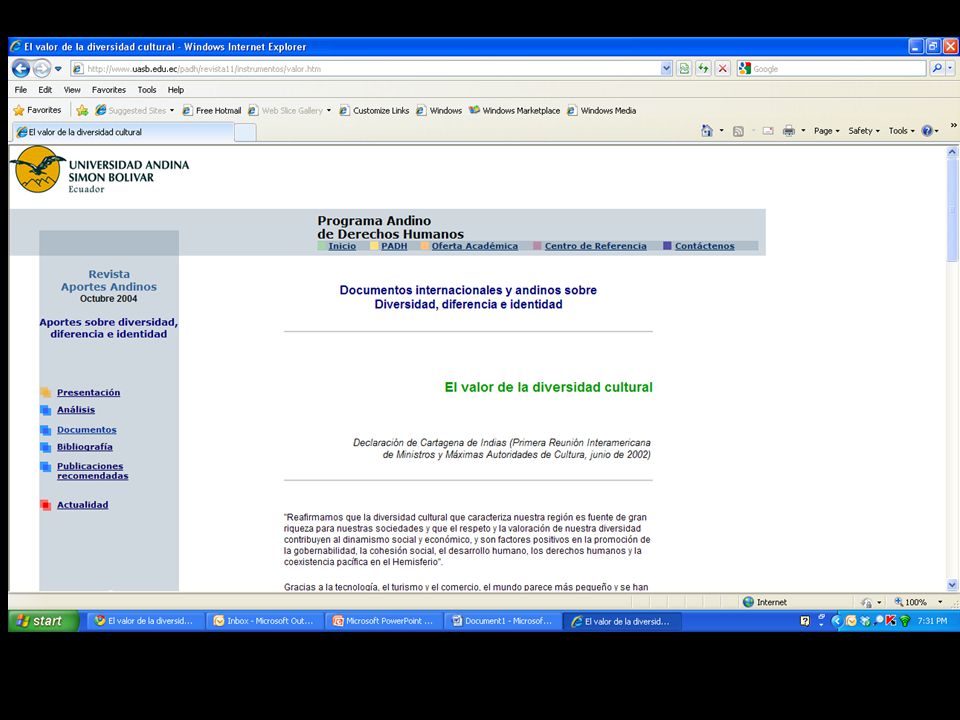Open search provider dropdown arrow
This screenshot has width=960, height=720.
coord(950,69)
